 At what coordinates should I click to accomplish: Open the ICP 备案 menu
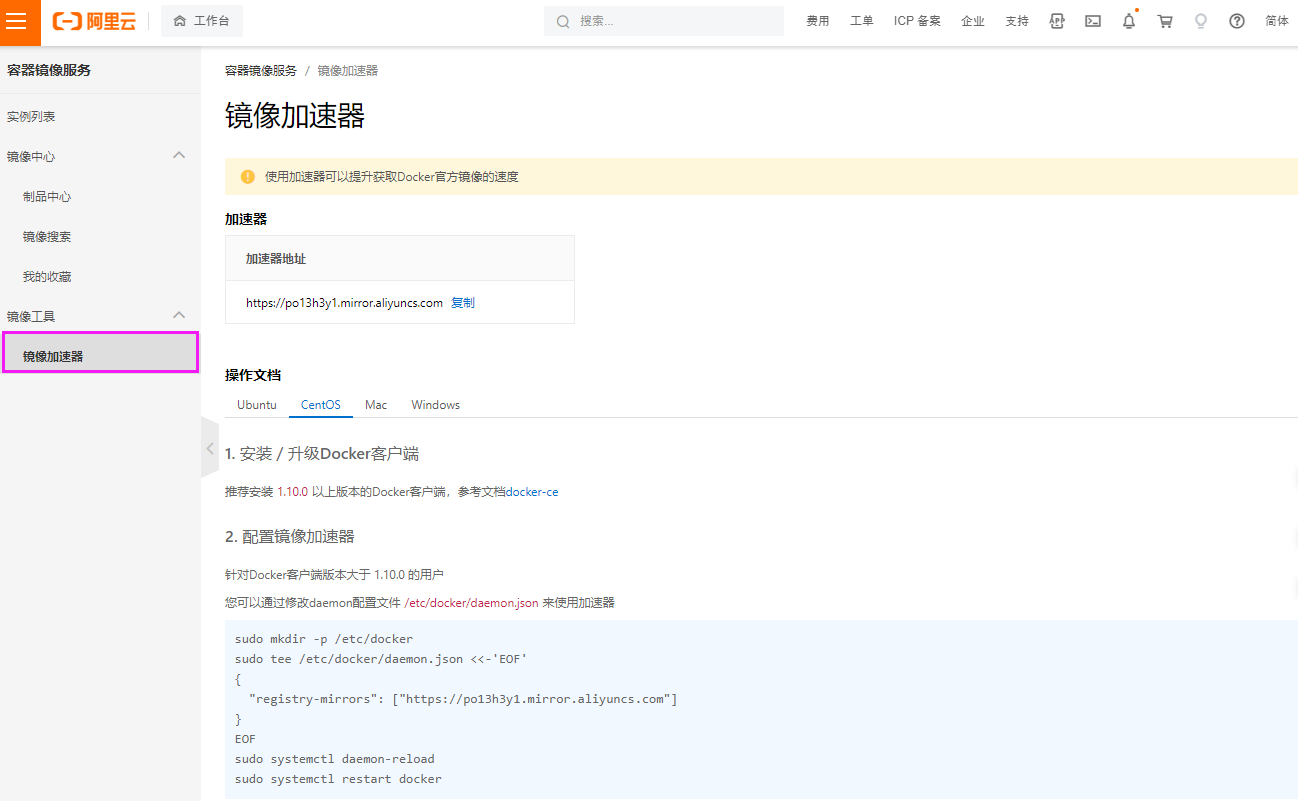click(917, 21)
